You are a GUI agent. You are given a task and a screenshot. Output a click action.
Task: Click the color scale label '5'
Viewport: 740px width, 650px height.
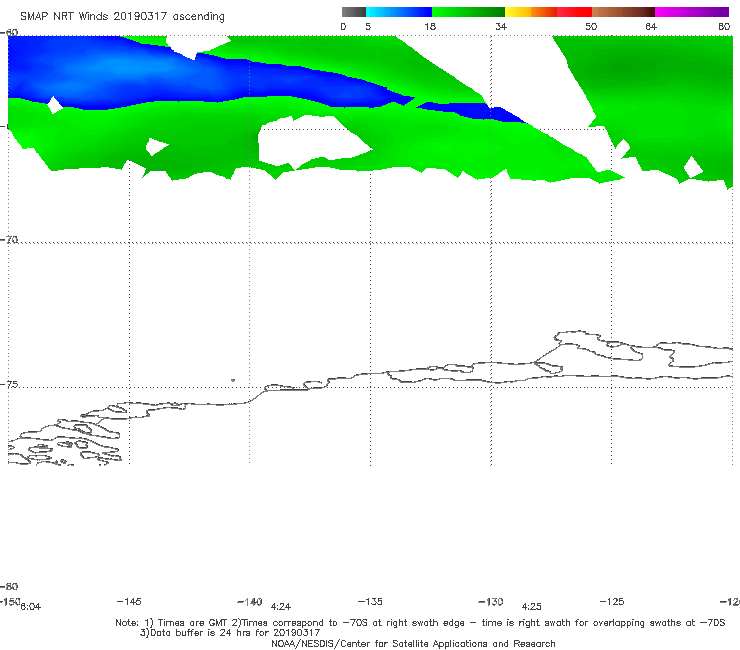tap(368, 27)
